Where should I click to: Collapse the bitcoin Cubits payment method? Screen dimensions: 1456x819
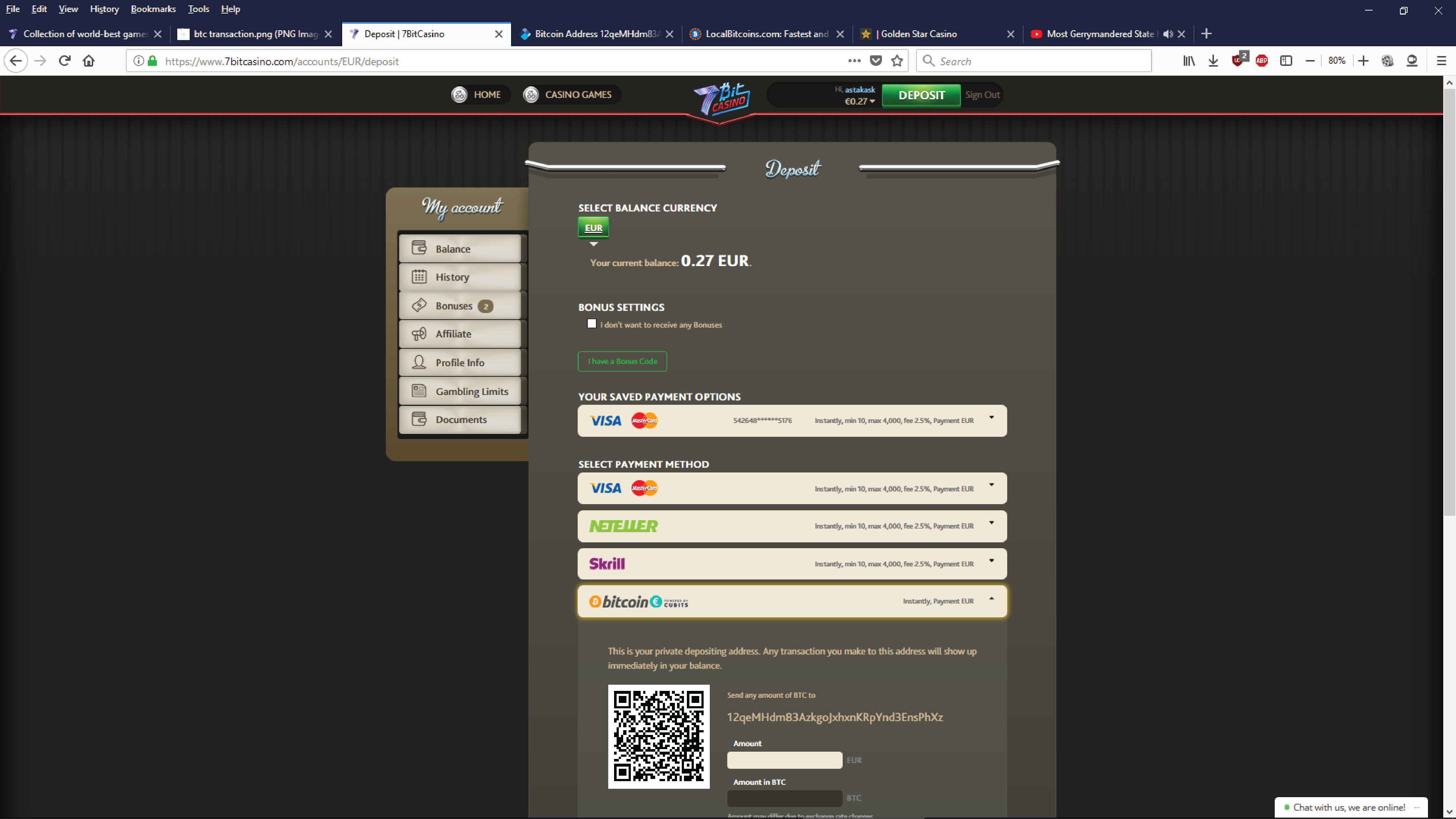point(792,601)
